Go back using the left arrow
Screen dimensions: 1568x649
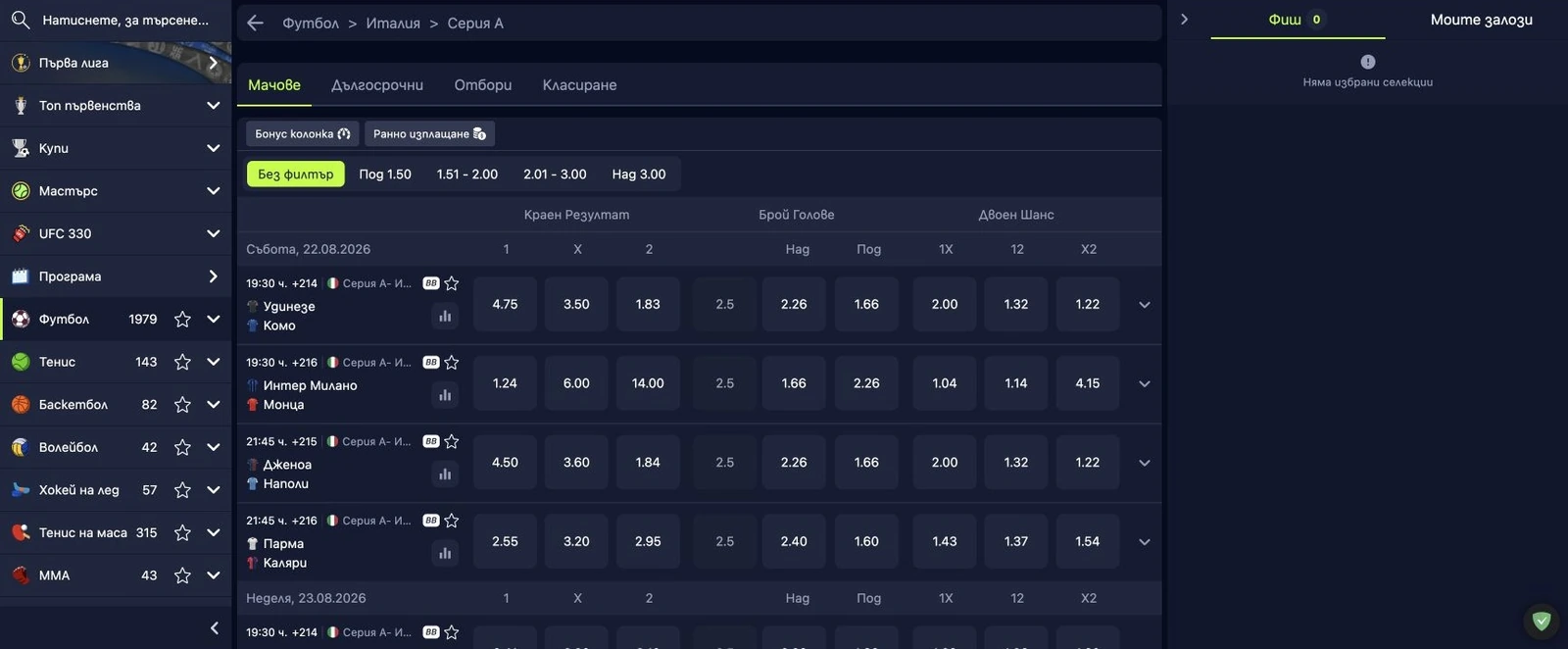[x=256, y=23]
